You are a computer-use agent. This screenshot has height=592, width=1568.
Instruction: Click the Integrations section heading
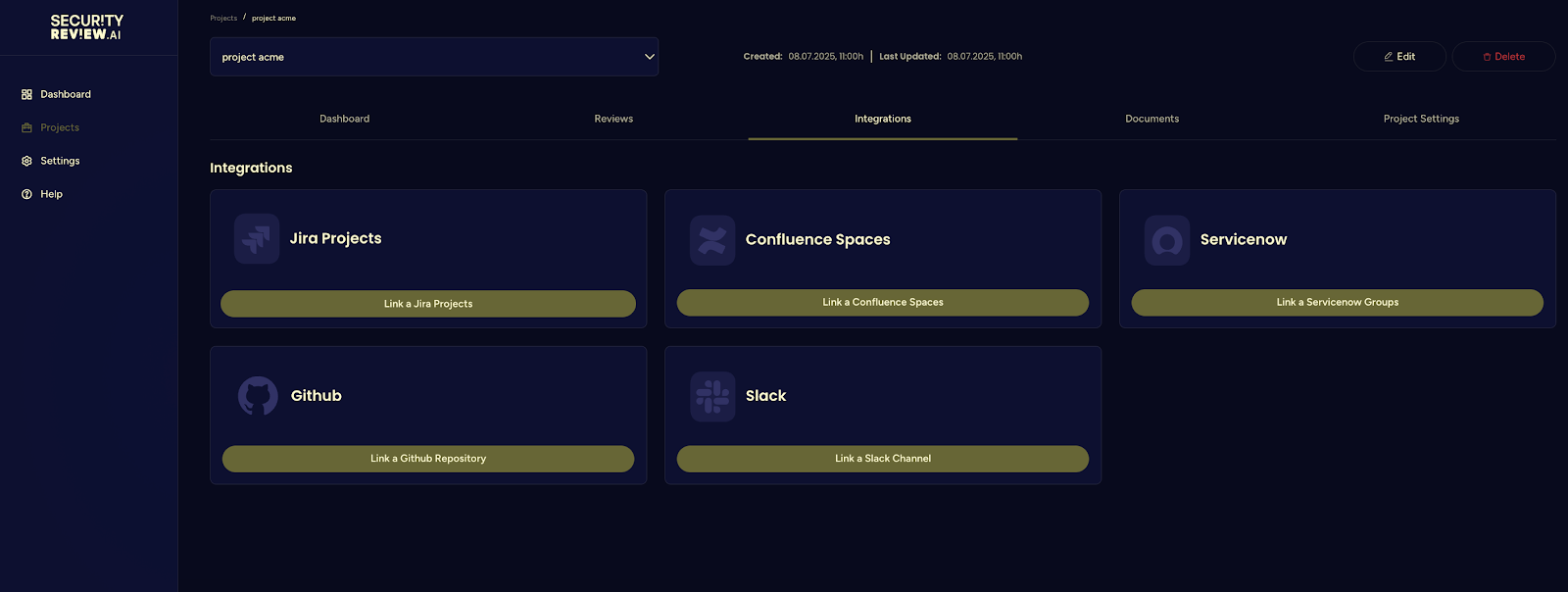tap(251, 168)
